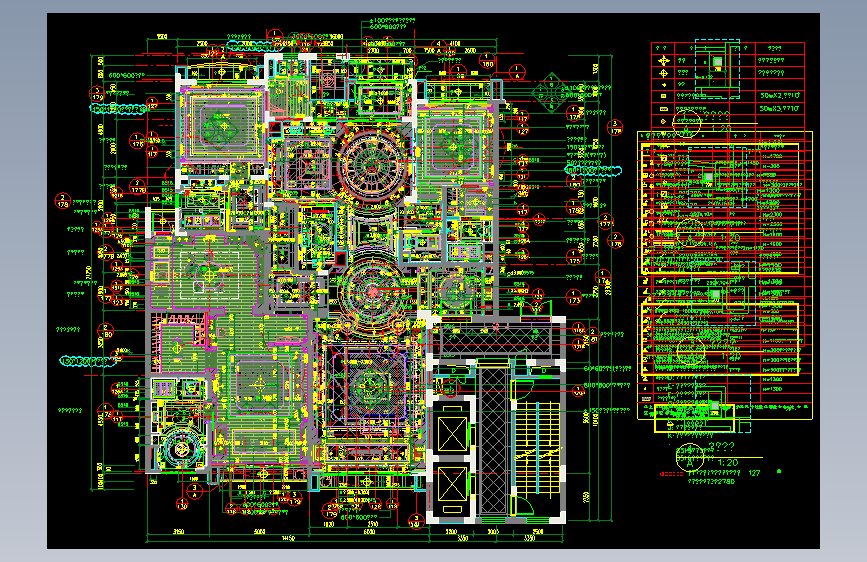
Task: Select the lower large circular ceiling pattern
Action: click(372, 291)
